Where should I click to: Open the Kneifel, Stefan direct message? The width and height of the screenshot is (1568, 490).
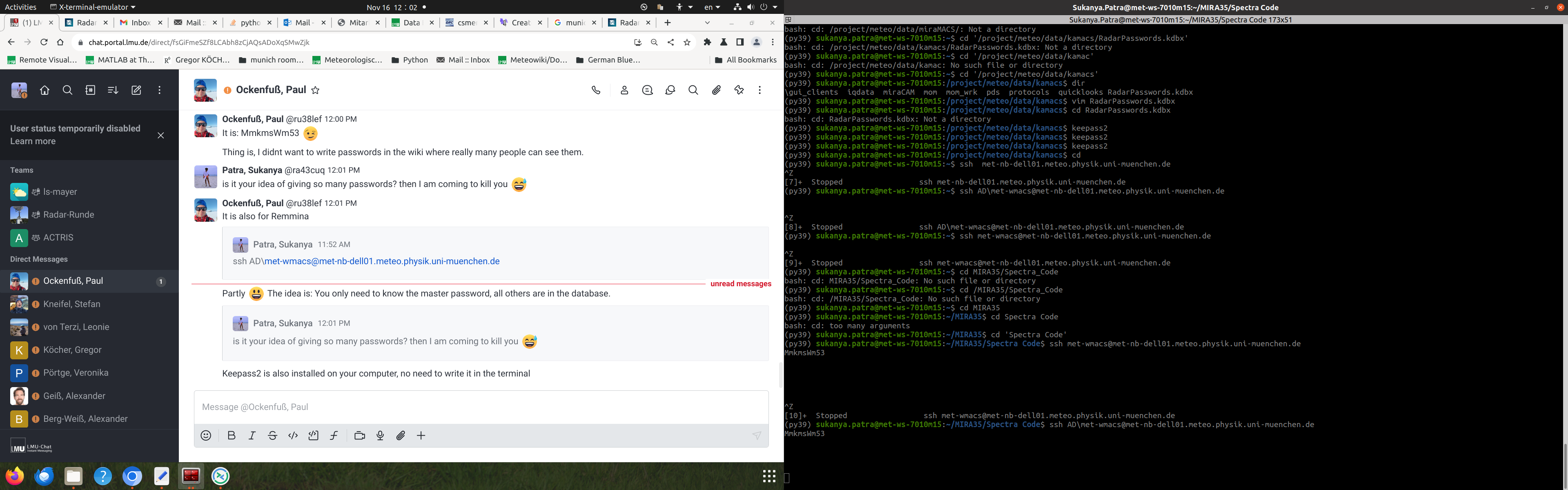click(x=72, y=304)
